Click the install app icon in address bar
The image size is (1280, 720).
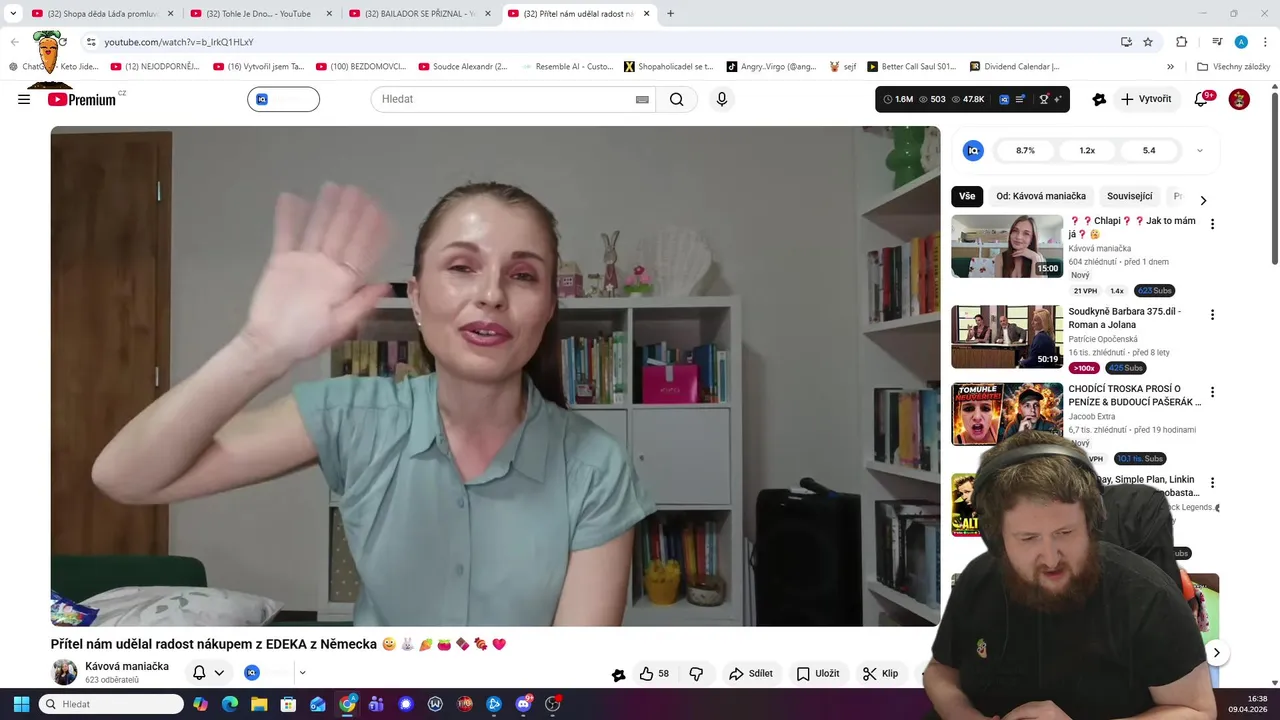coord(1126,42)
